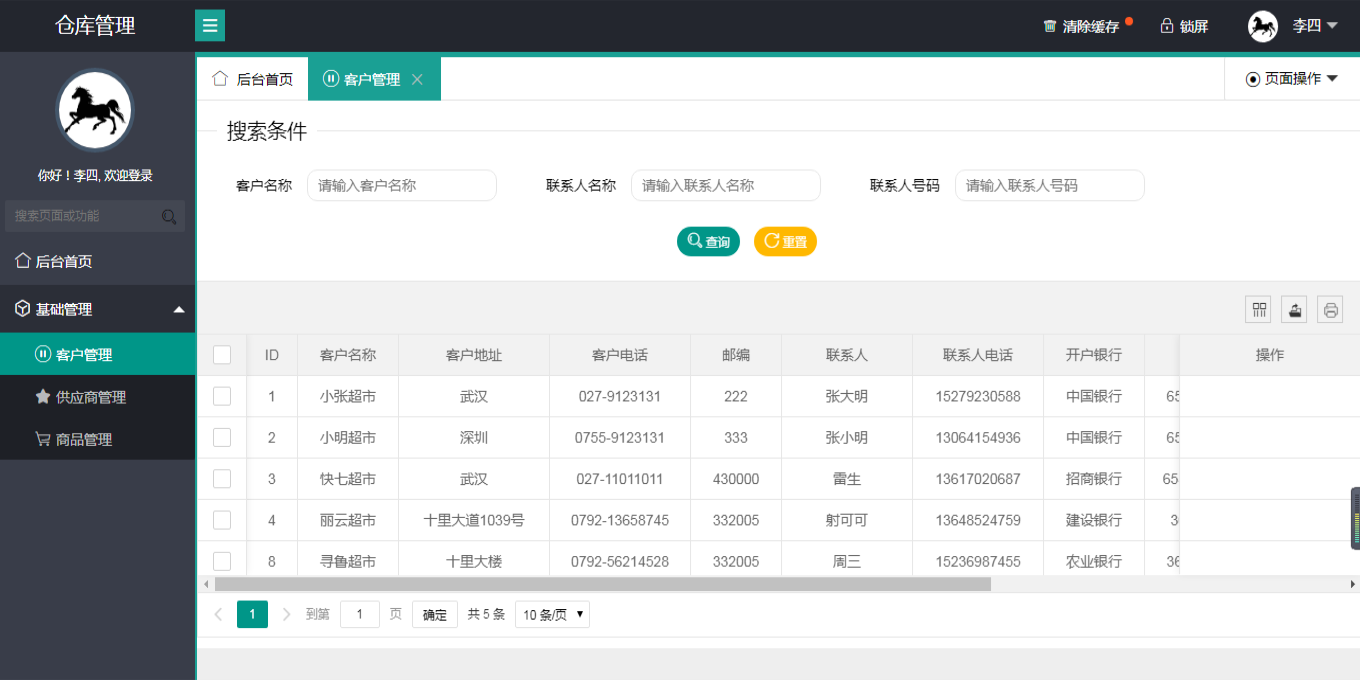Click the go-to page number field
Image resolution: width=1360 pixels, height=680 pixels.
[359, 614]
